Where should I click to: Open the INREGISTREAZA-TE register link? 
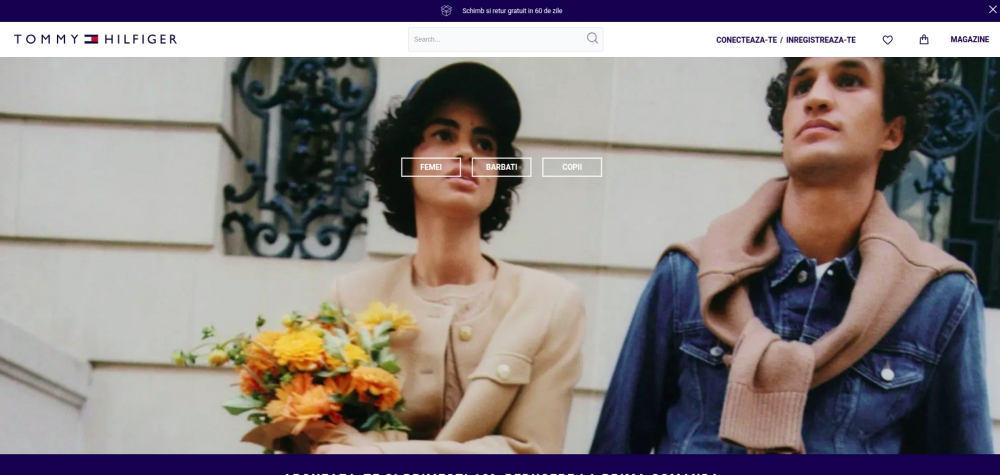(821, 40)
